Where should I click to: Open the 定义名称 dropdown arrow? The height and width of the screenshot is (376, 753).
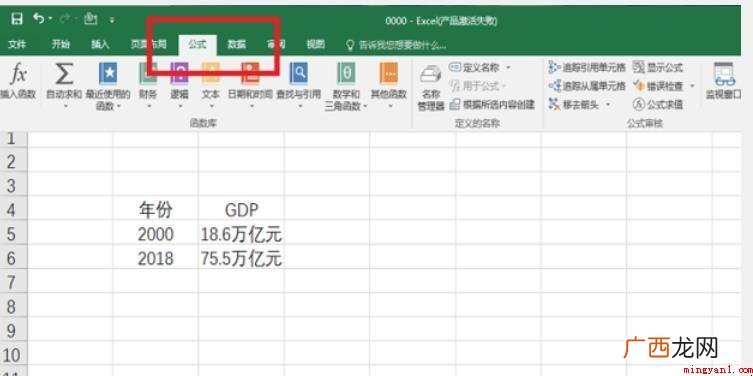pyautogui.click(x=508, y=68)
